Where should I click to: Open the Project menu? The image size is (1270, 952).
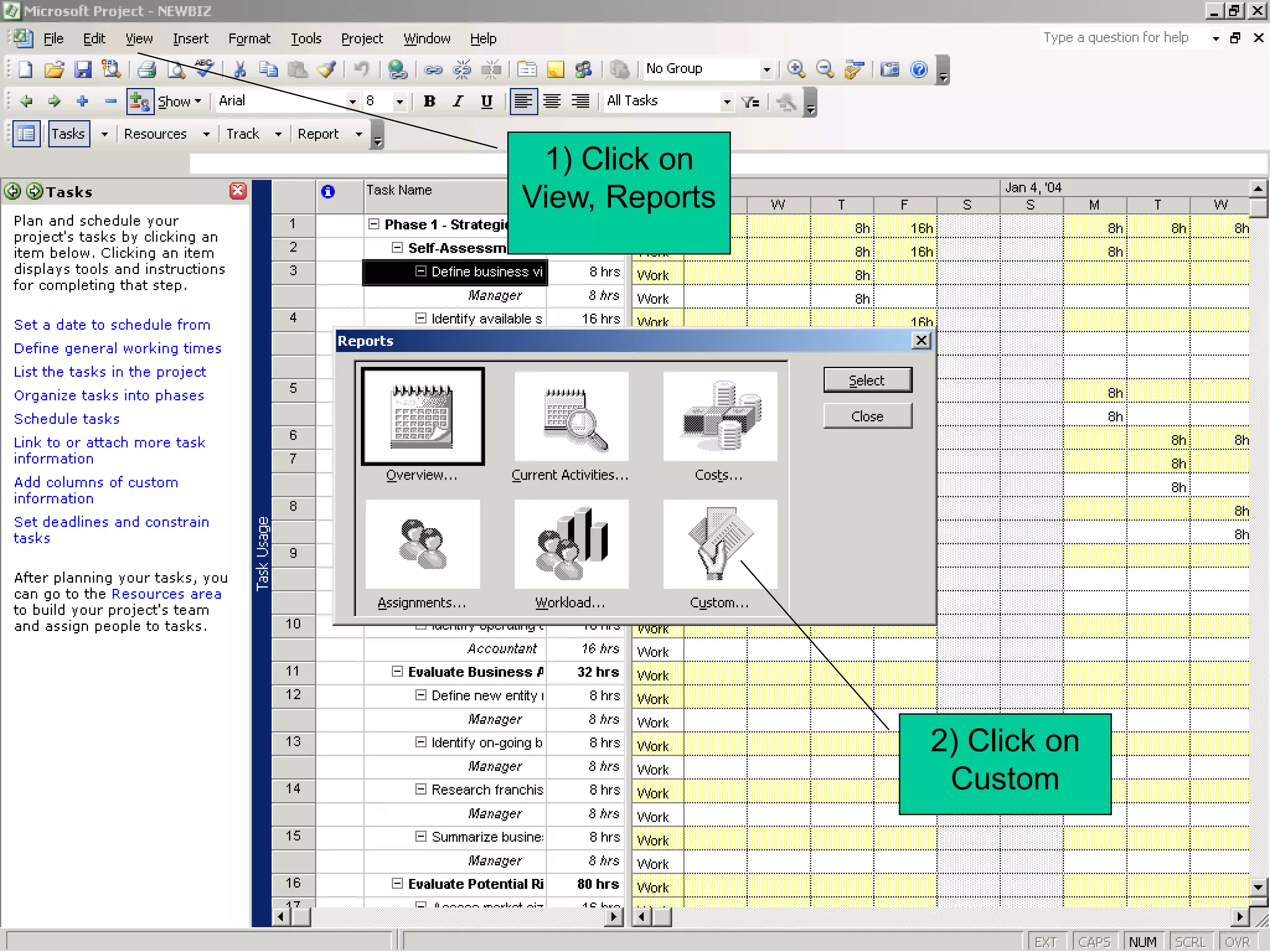tap(362, 38)
